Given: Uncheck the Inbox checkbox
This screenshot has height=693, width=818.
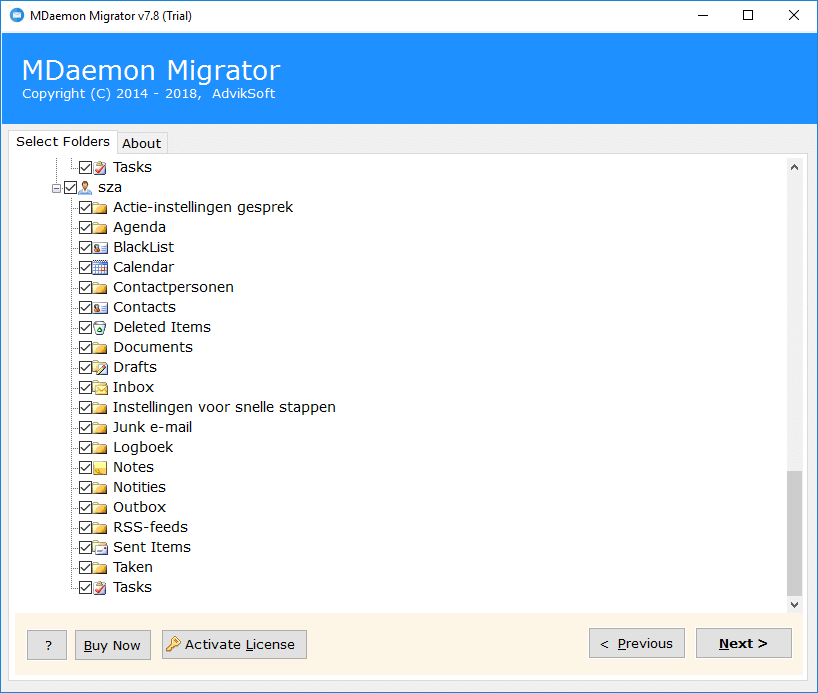Looking at the screenshot, I should pyautogui.click(x=85, y=387).
